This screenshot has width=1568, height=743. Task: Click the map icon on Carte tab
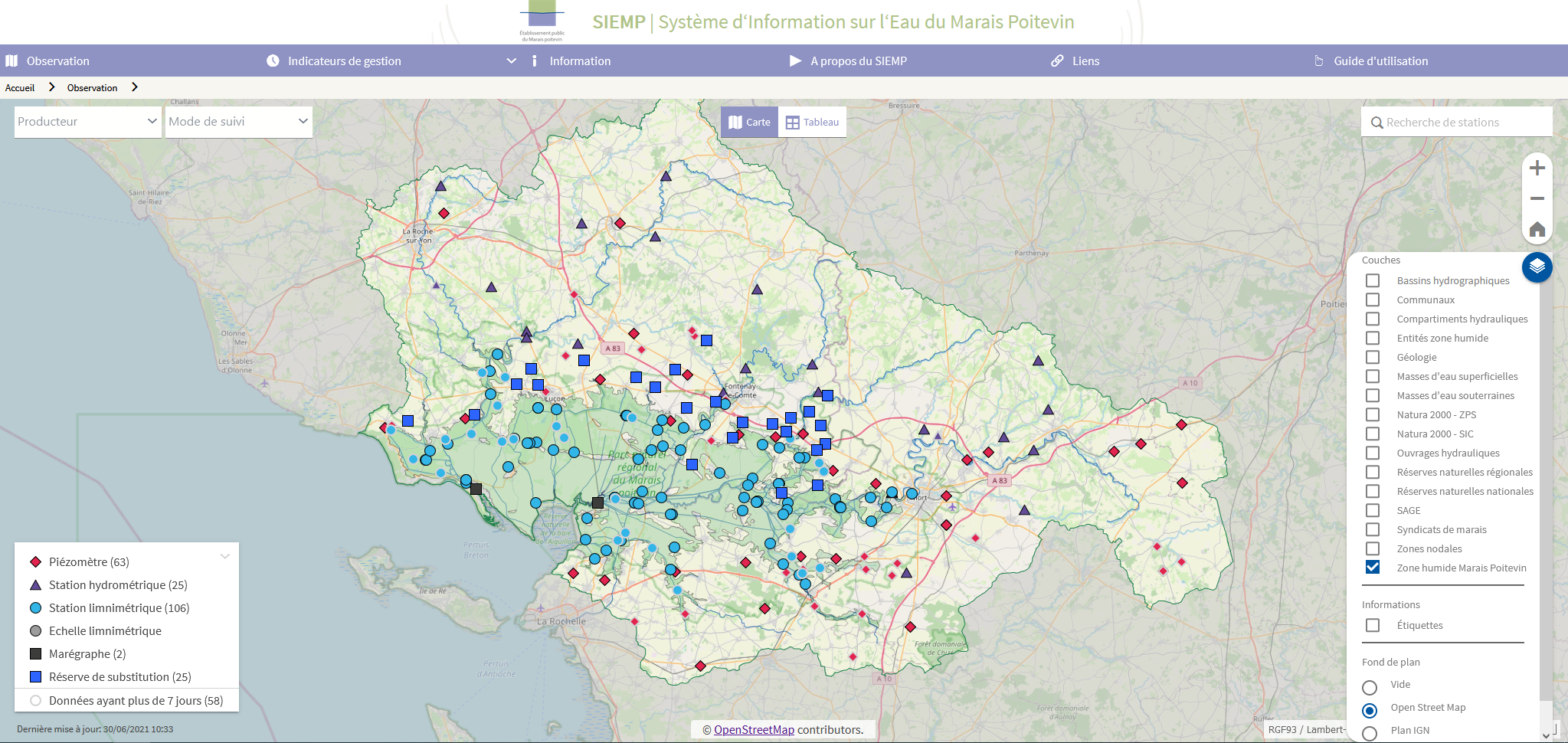click(735, 122)
